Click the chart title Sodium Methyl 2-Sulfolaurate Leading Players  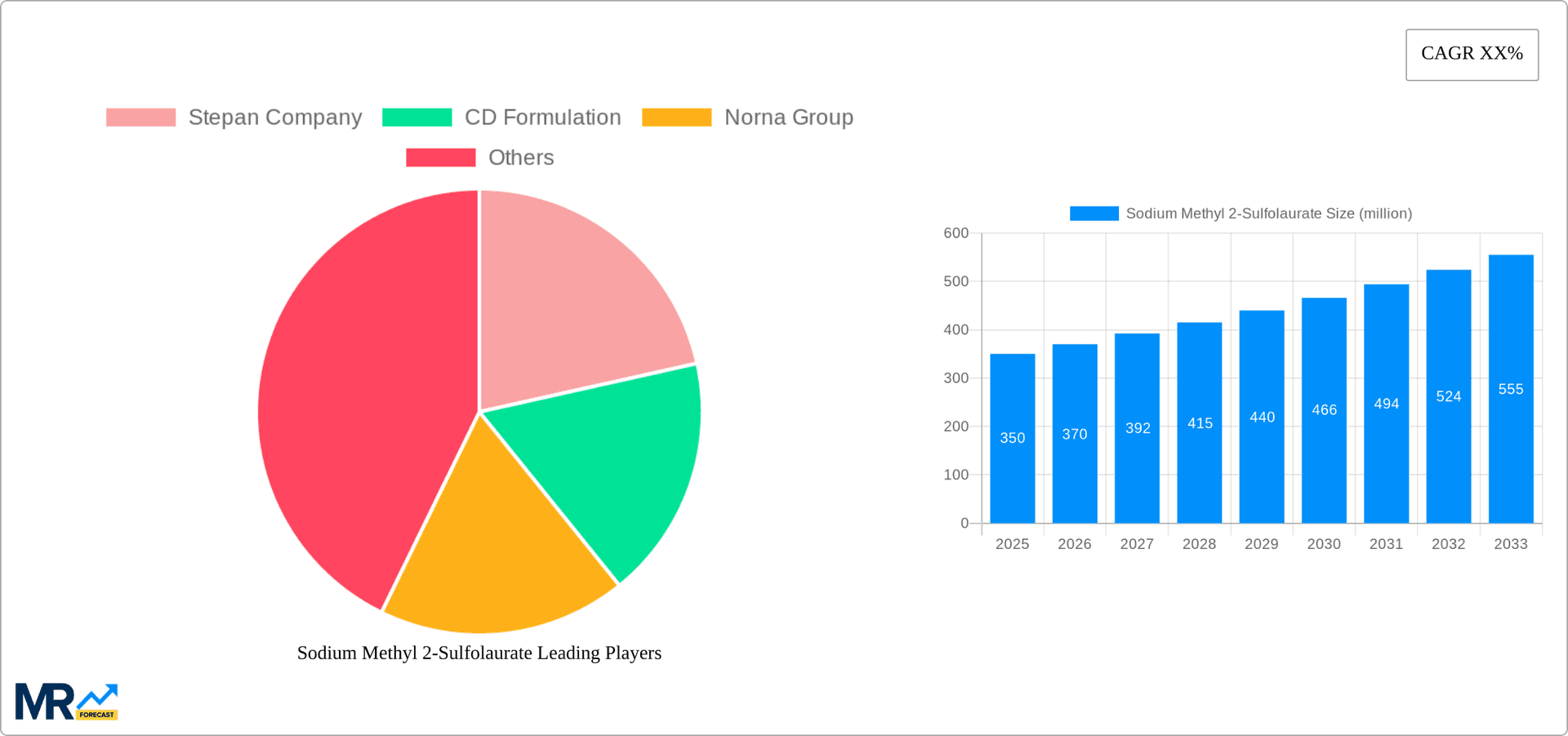(x=479, y=653)
